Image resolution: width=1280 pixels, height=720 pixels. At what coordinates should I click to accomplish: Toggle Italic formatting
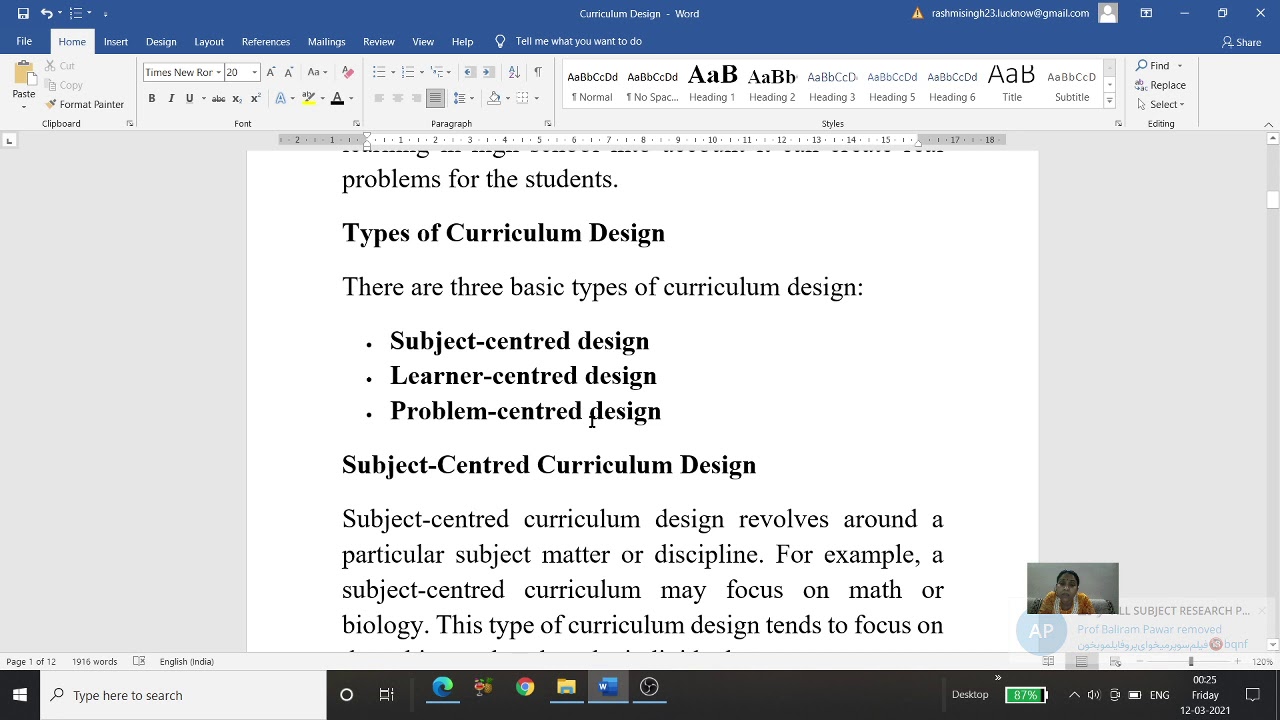coord(171,98)
